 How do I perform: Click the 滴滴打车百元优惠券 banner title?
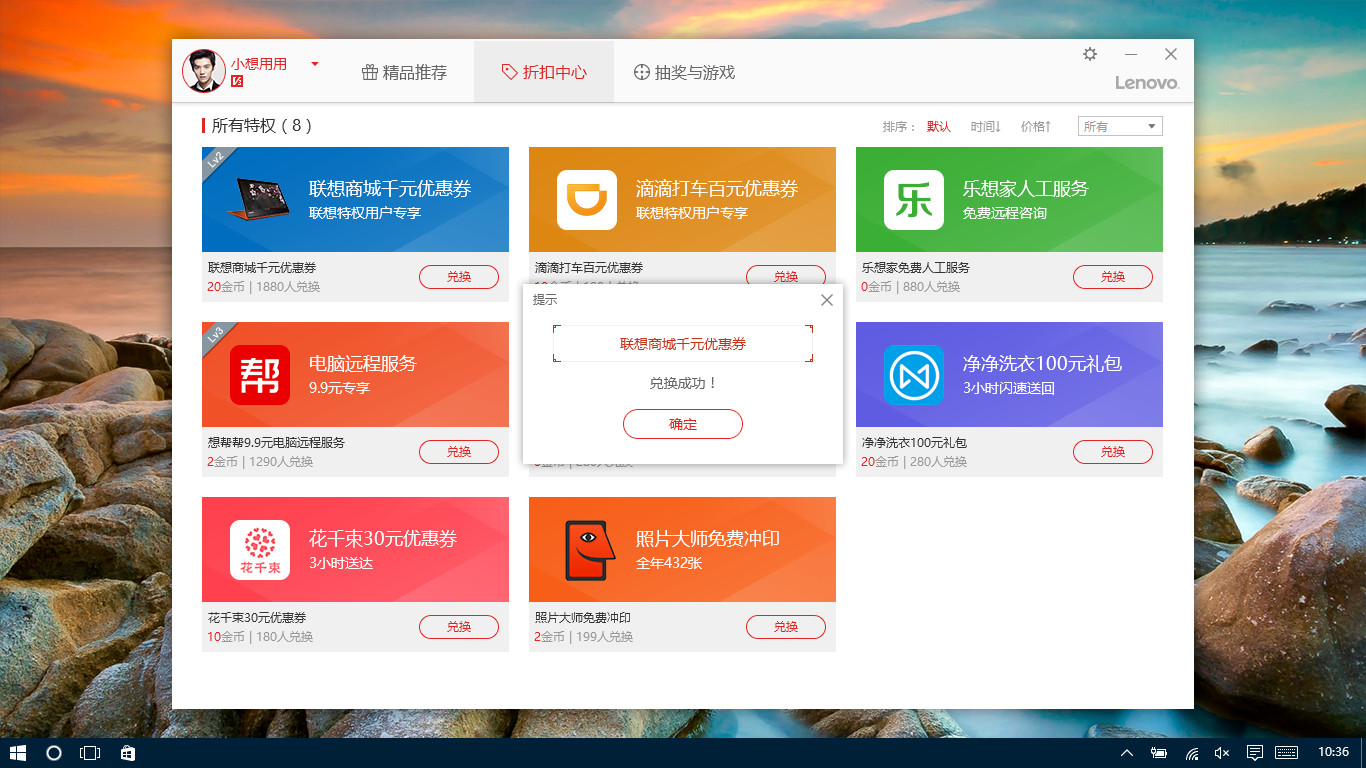[717, 189]
